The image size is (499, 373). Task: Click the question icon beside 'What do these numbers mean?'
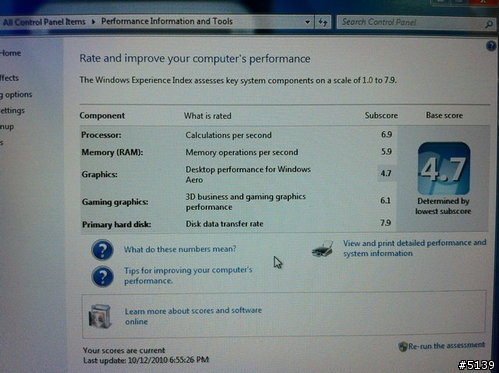[102, 250]
